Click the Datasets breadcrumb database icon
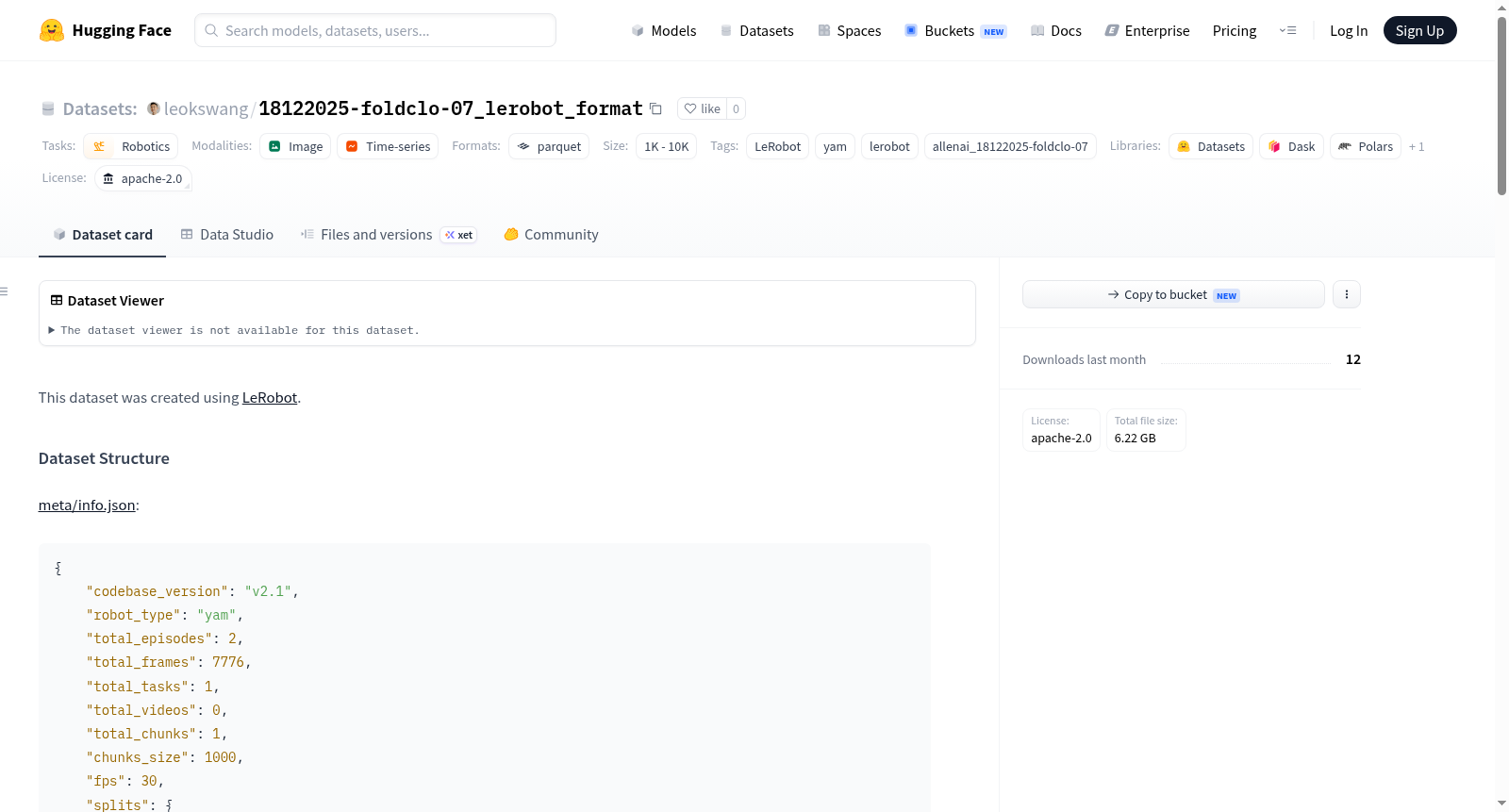The width and height of the screenshot is (1509, 812). (x=48, y=109)
